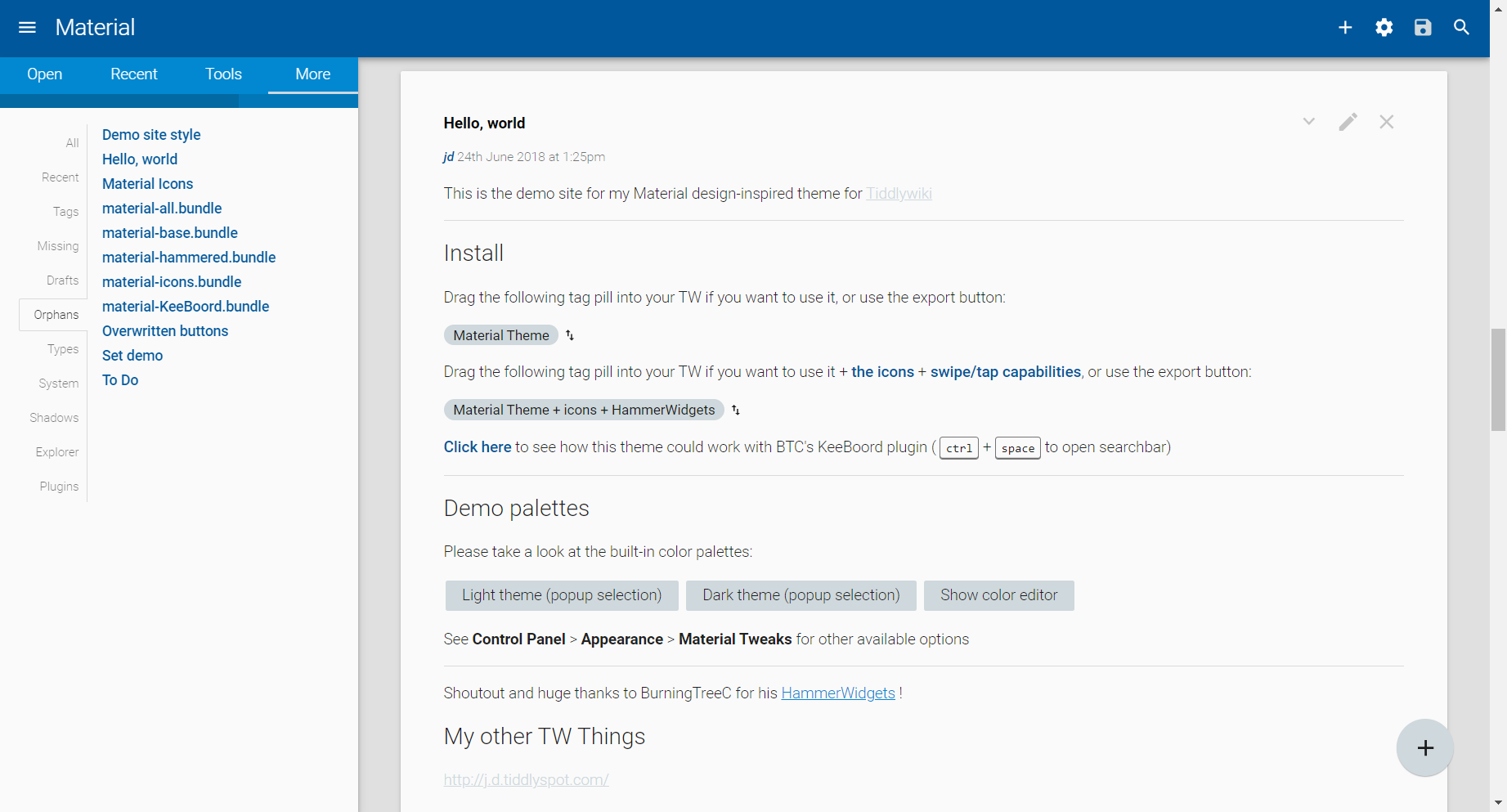Edit the Hello, world tiddler with pencil

pyautogui.click(x=1348, y=122)
